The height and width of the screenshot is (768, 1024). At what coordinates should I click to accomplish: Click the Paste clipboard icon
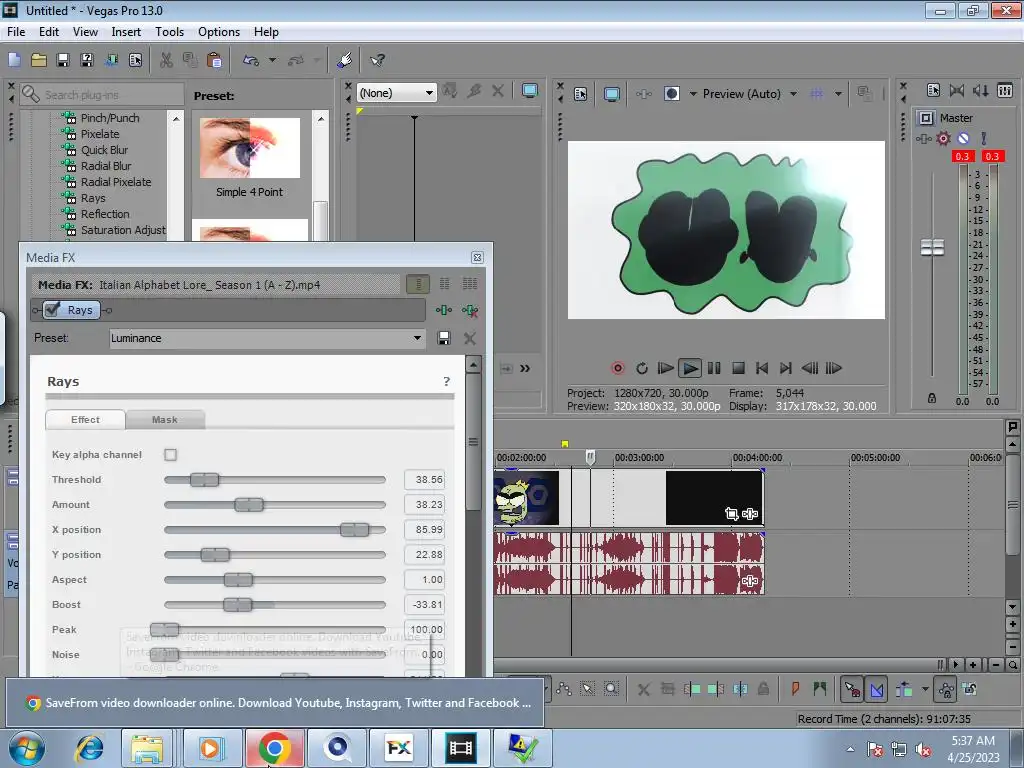214,60
